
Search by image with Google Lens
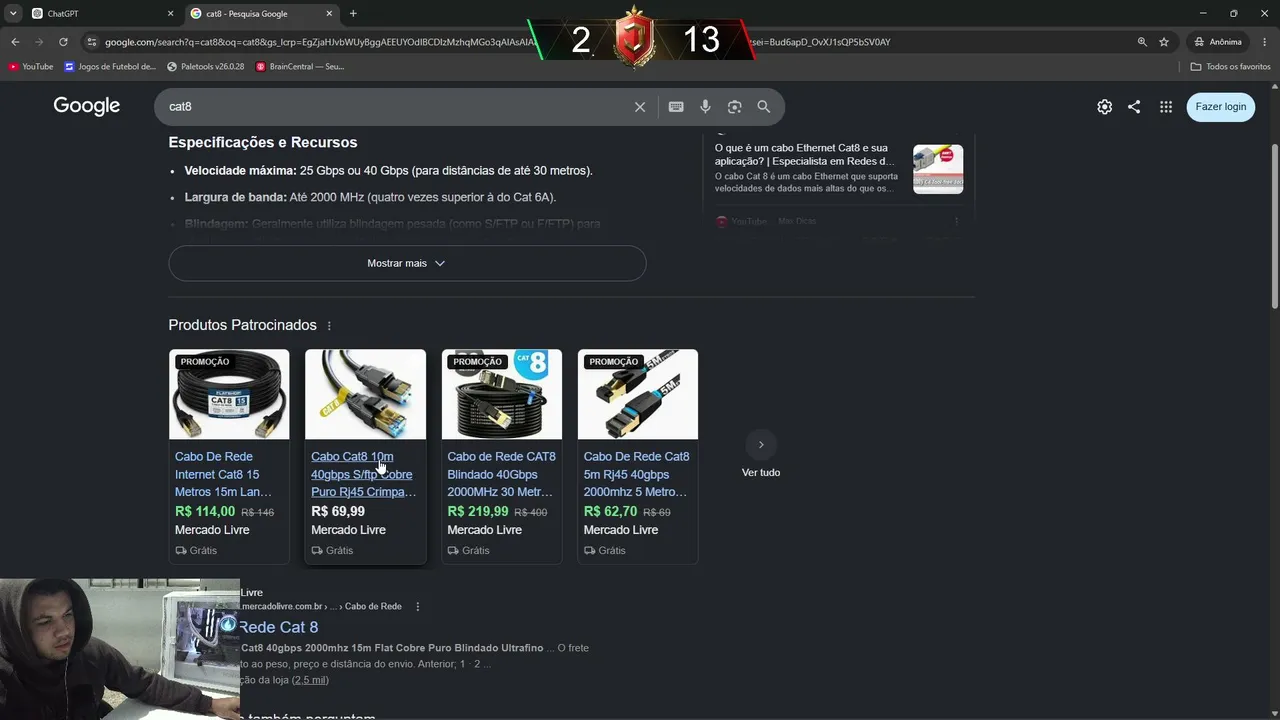pos(735,107)
